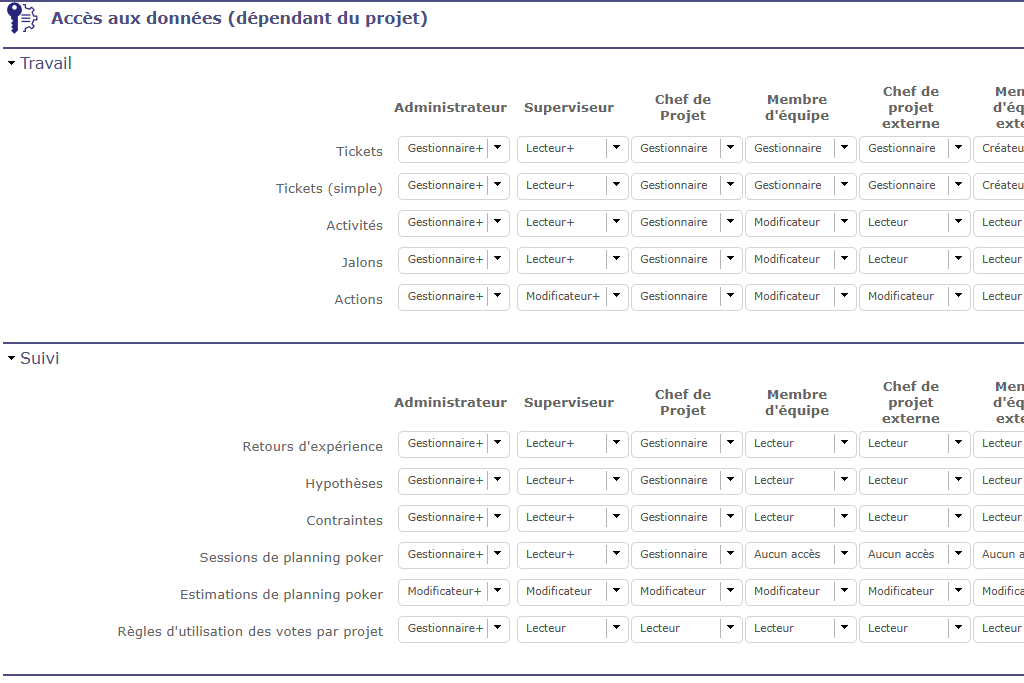Open Chef de Projet dropdown for Jalons
Viewport: 1024px width, 683px height.
(730, 259)
